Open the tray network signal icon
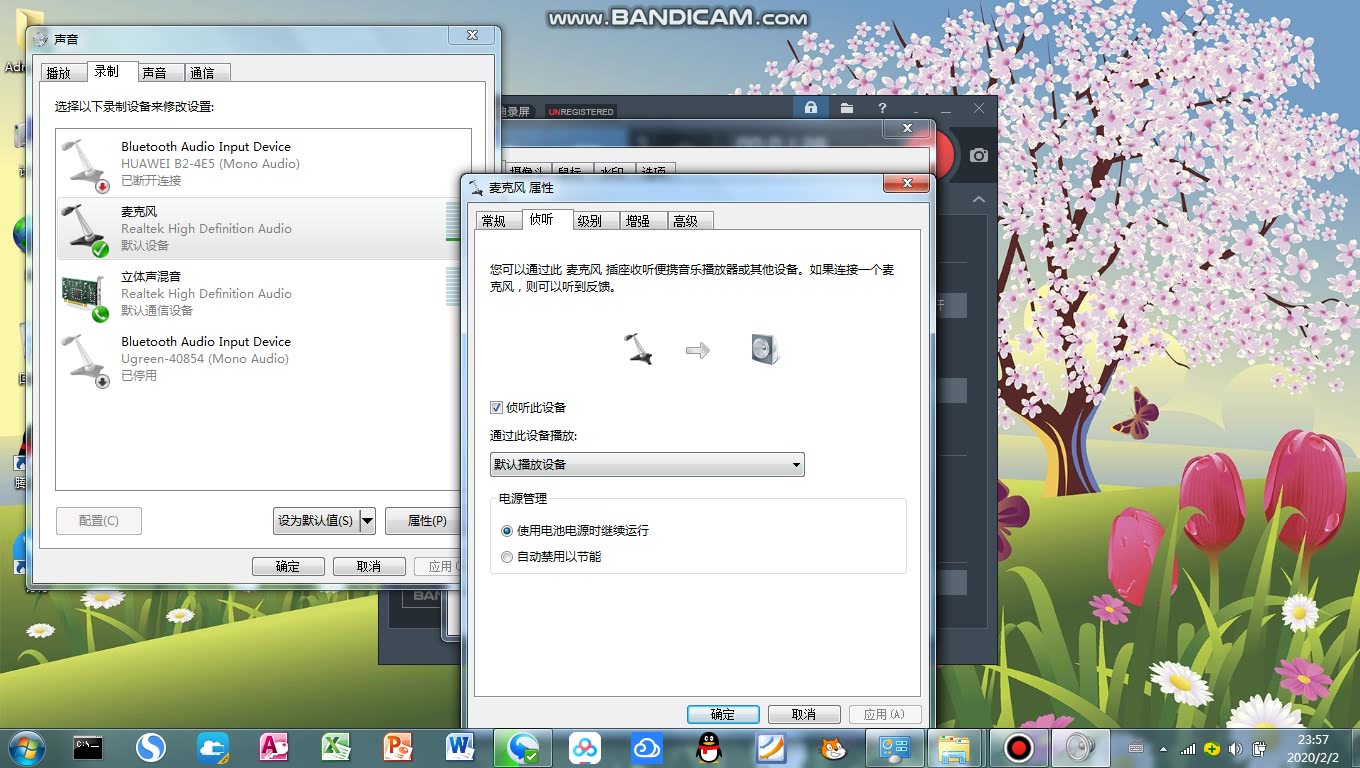Image resolution: width=1360 pixels, height=768 pixels. 1188,748
